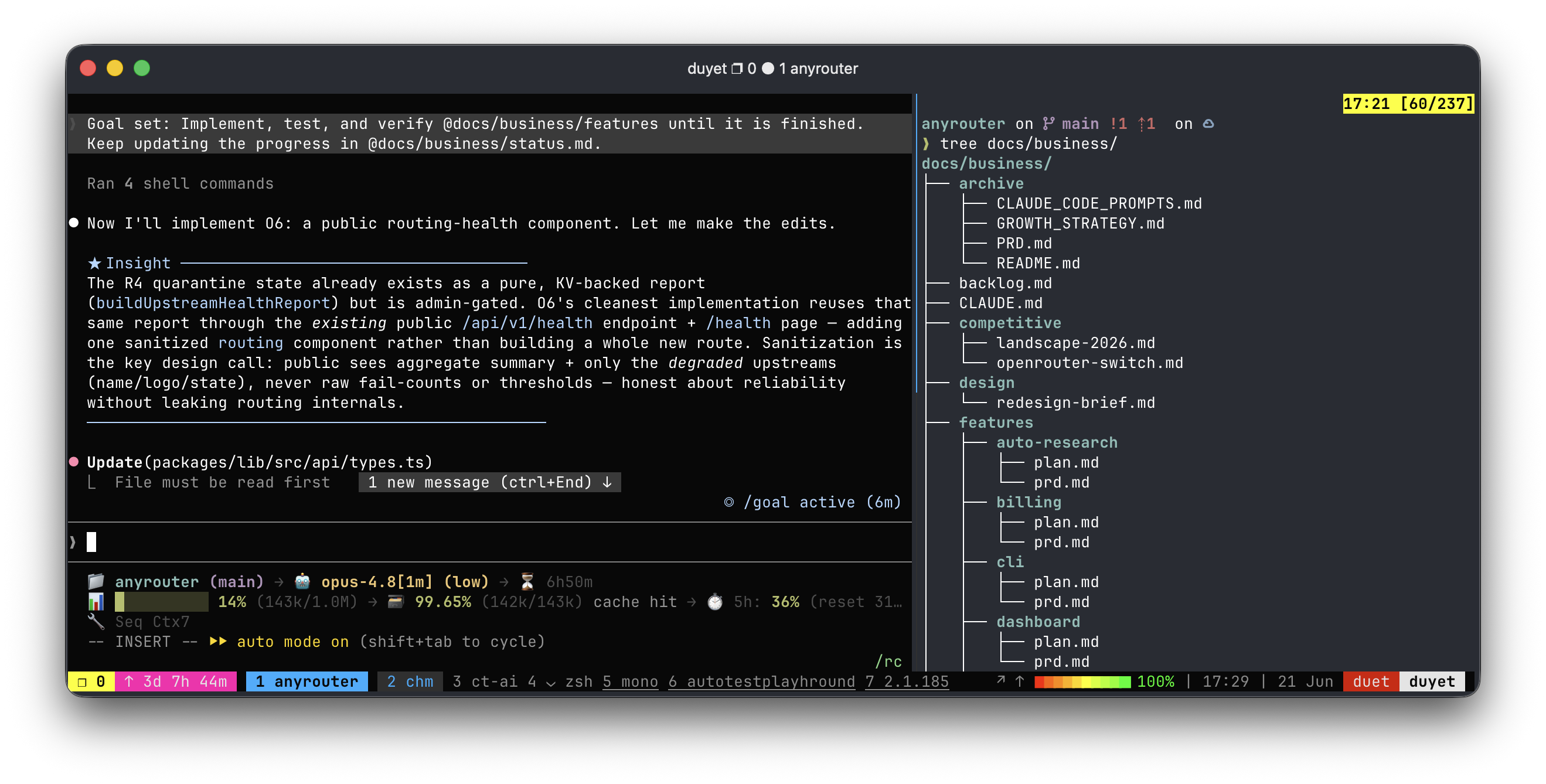Screen dimensions: 1546x784
Task: Expand the archive folder in tree
Action: coord(991,183)
